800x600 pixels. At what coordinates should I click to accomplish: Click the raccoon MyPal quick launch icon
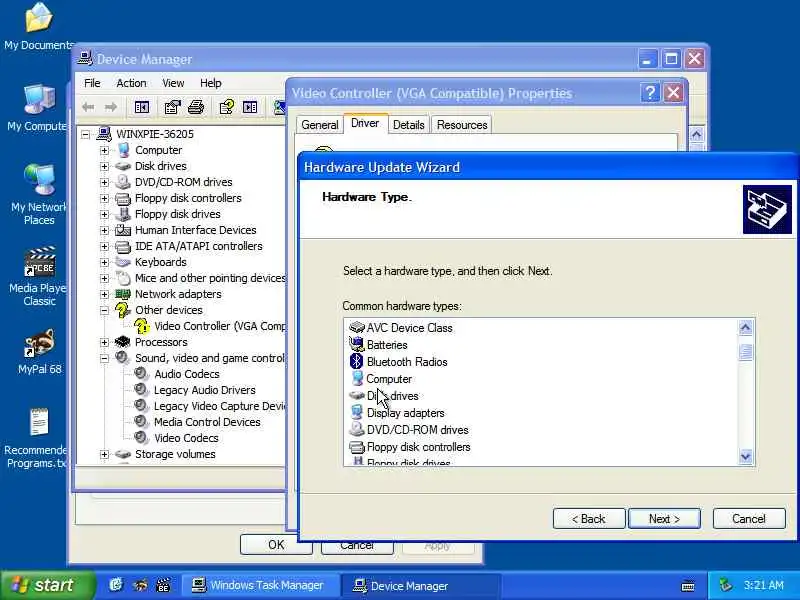click(140, 585)
